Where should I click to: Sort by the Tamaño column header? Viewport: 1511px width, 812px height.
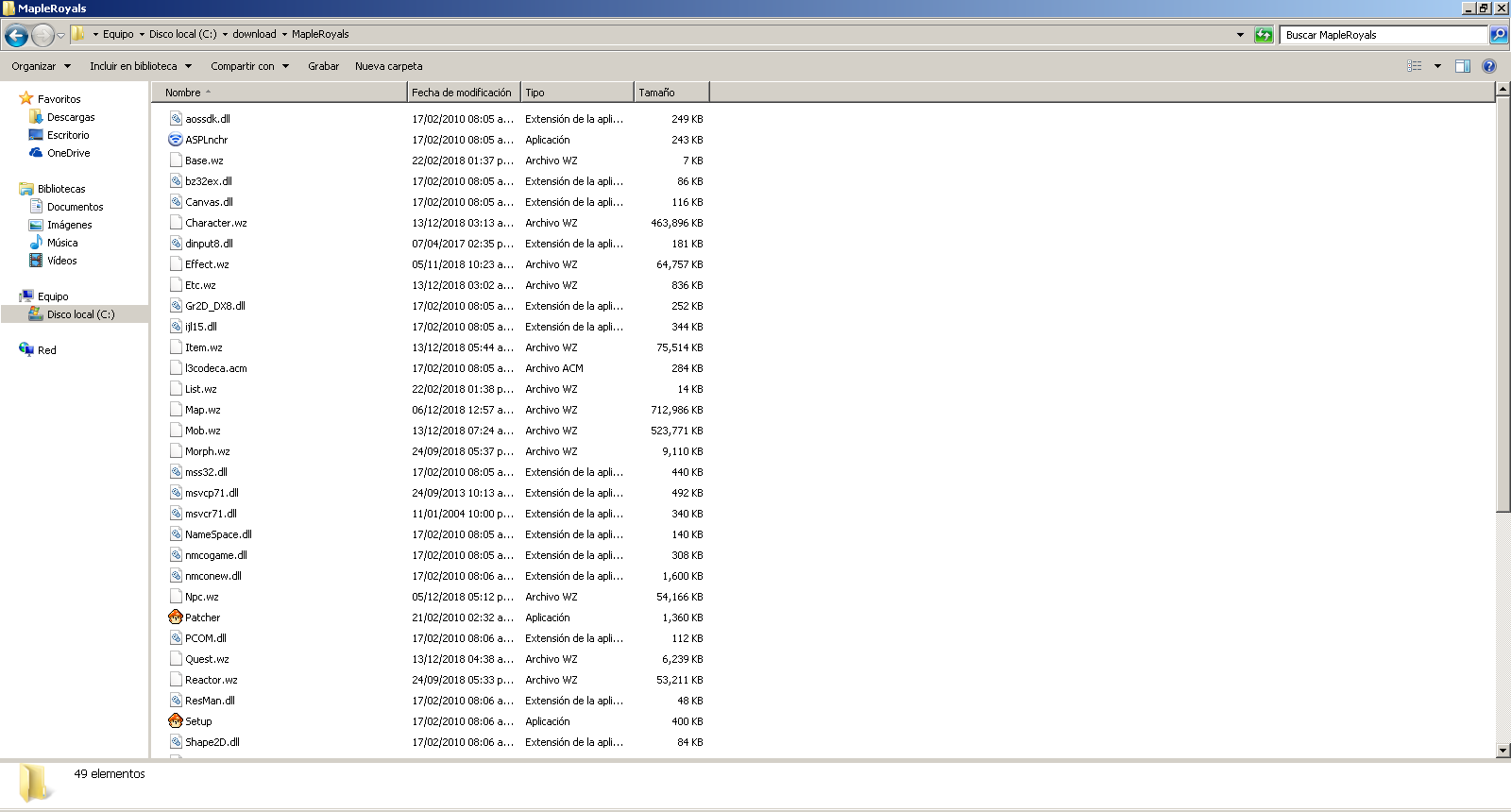(x=671, y=93)
